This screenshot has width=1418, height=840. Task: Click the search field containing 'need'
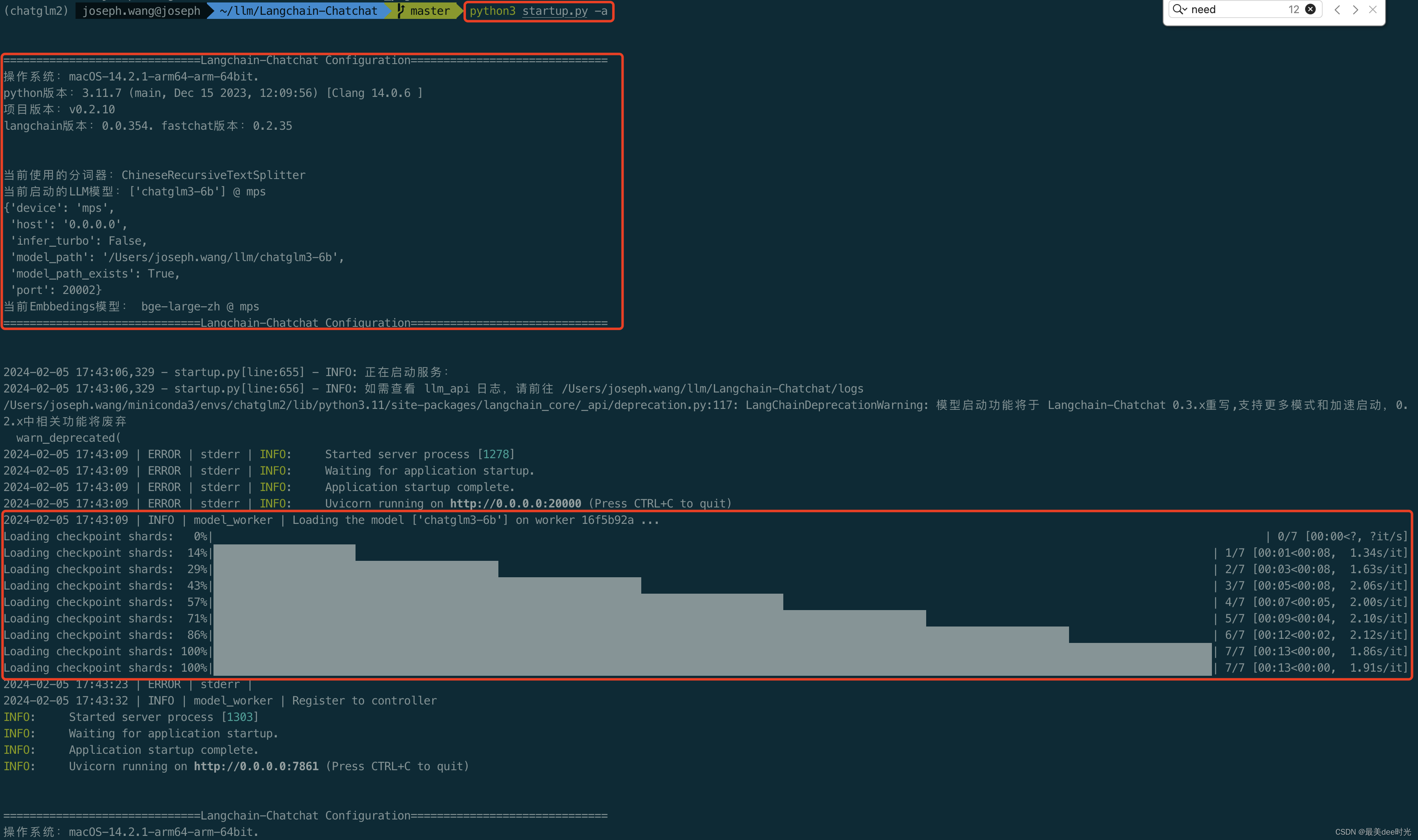(1245, 9)
